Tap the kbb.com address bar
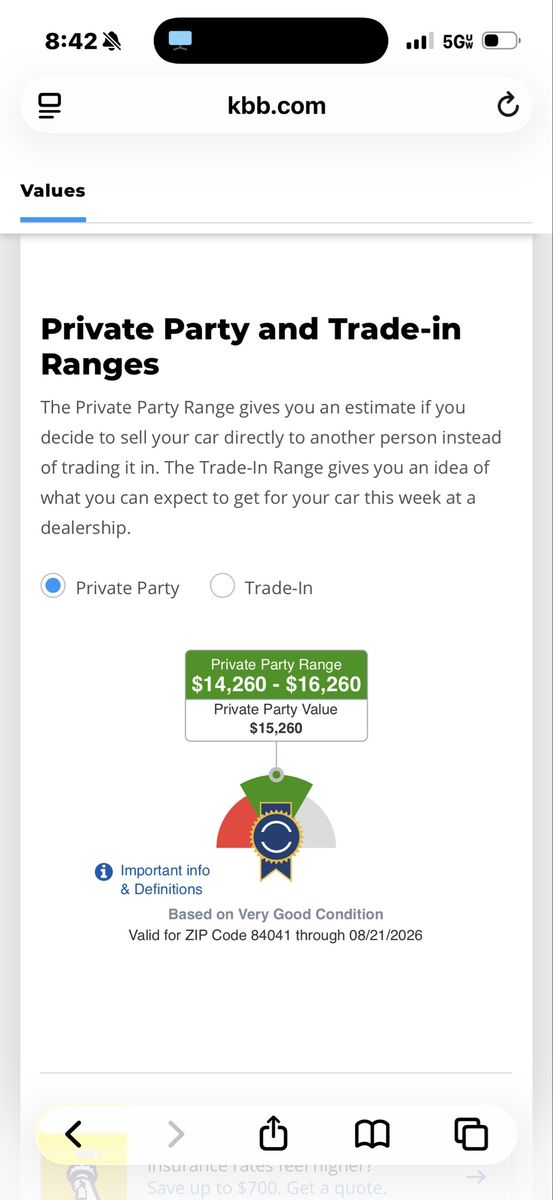Screen dimensions: 553x1200 pyautogui.click(x=276, y=105)
